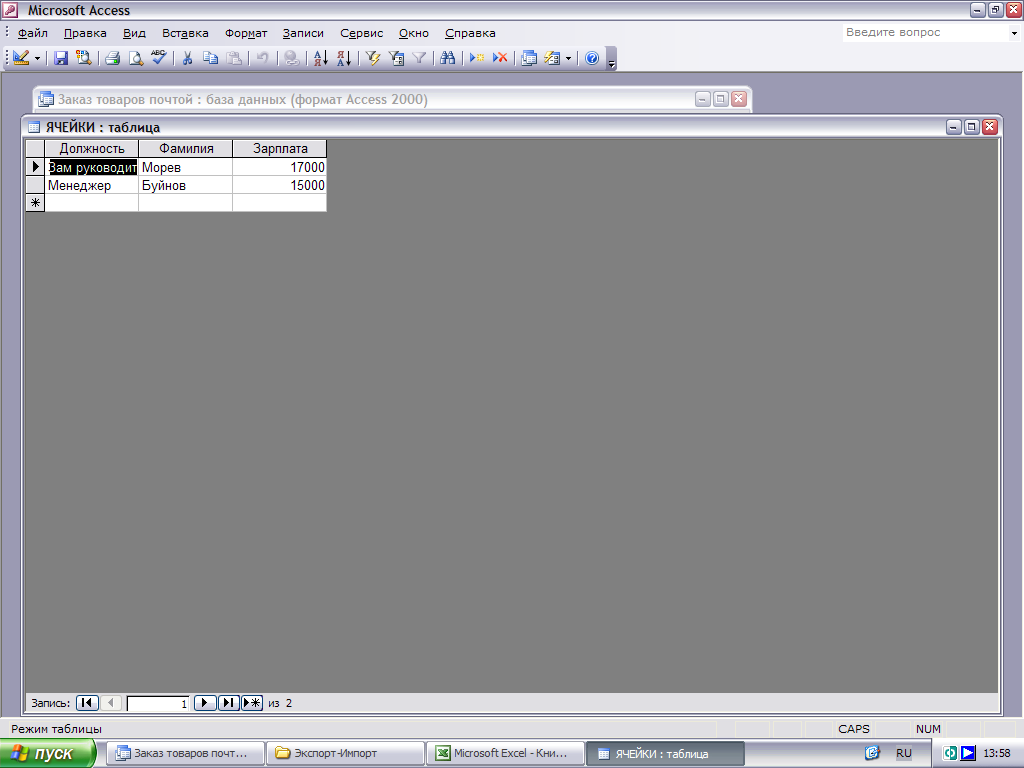Go to last record navigation button
This screenshot has height=768, width=1024.
pyautogui.click(x=229, y=703)
